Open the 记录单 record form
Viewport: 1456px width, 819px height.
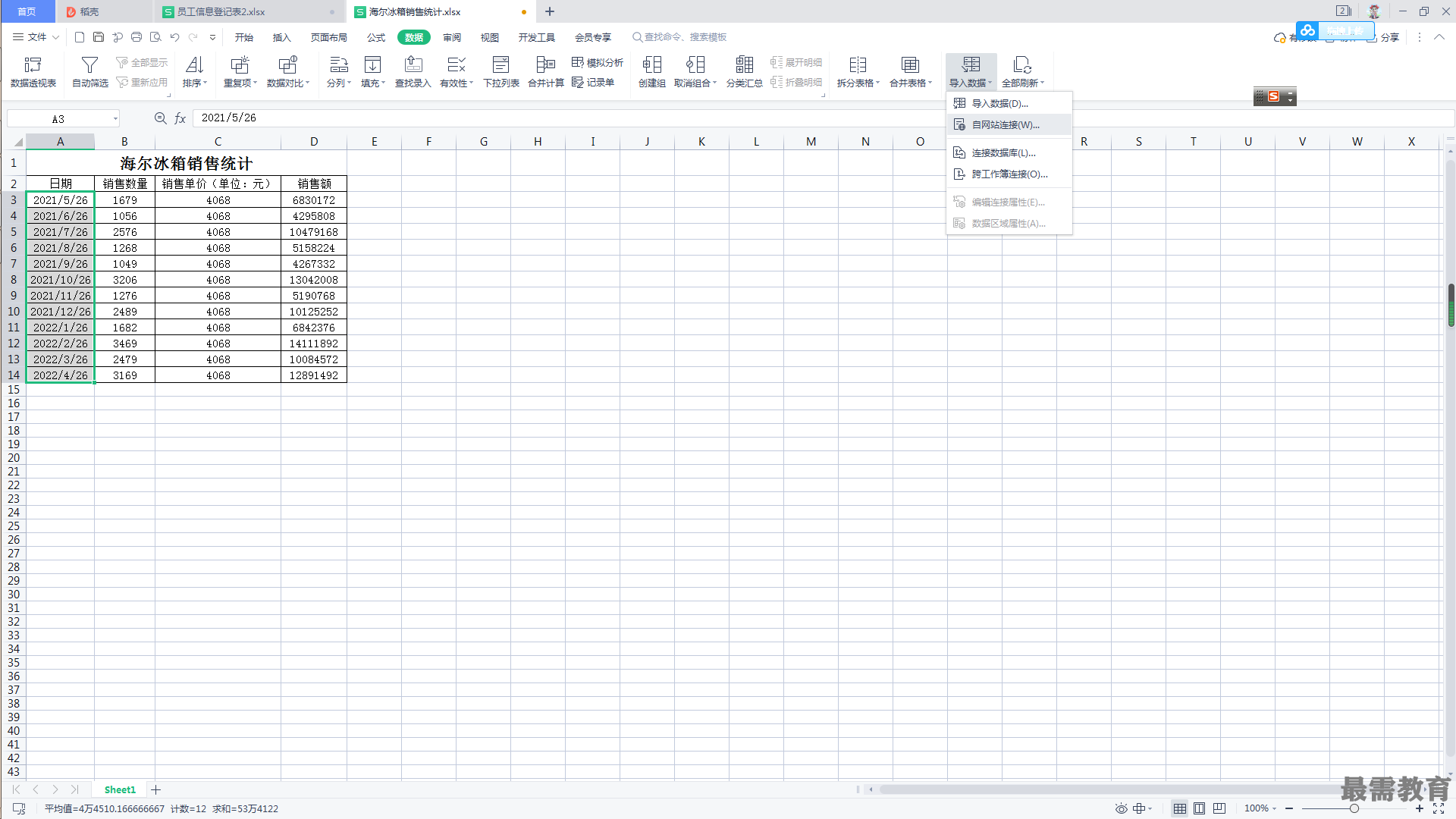click(593, 83)
